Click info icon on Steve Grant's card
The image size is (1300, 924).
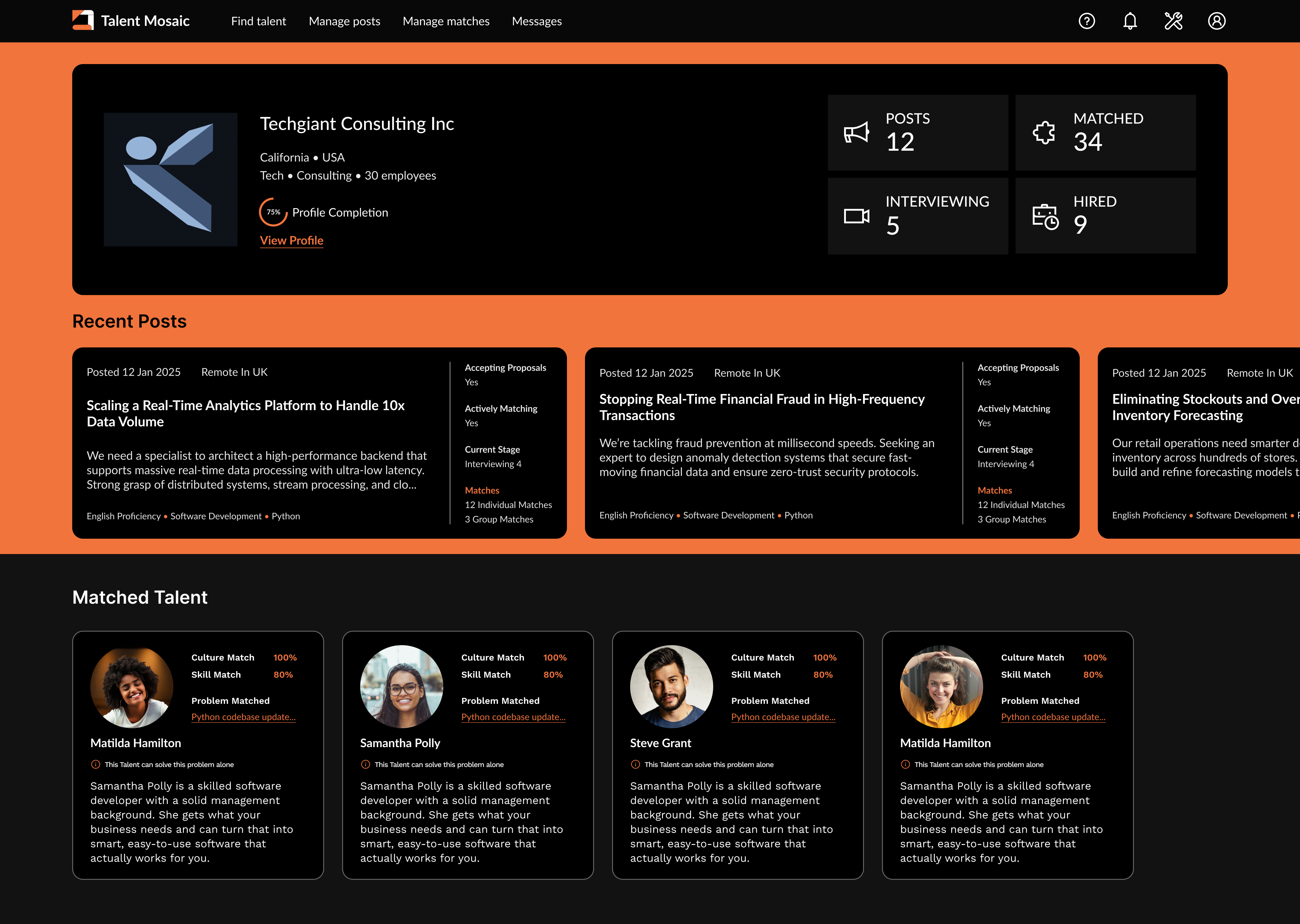coord(635,764)
